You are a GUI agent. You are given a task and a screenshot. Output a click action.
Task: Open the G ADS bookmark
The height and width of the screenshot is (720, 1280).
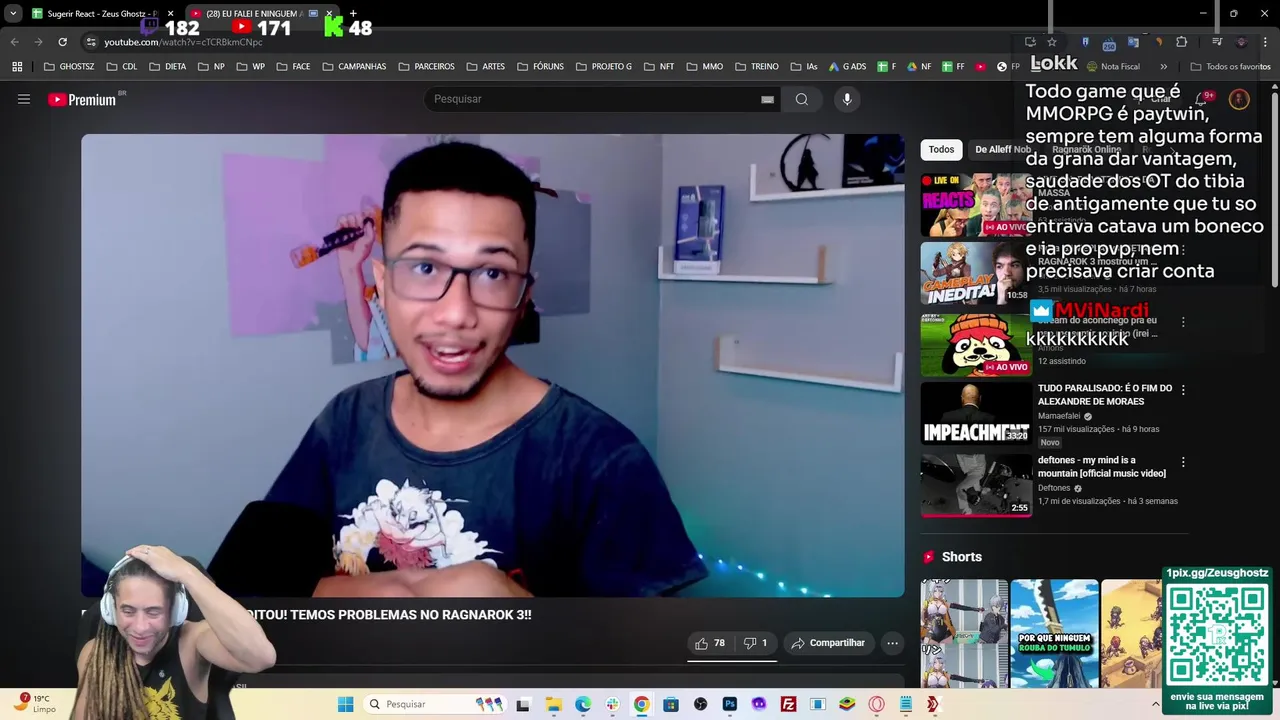[847, 67]
